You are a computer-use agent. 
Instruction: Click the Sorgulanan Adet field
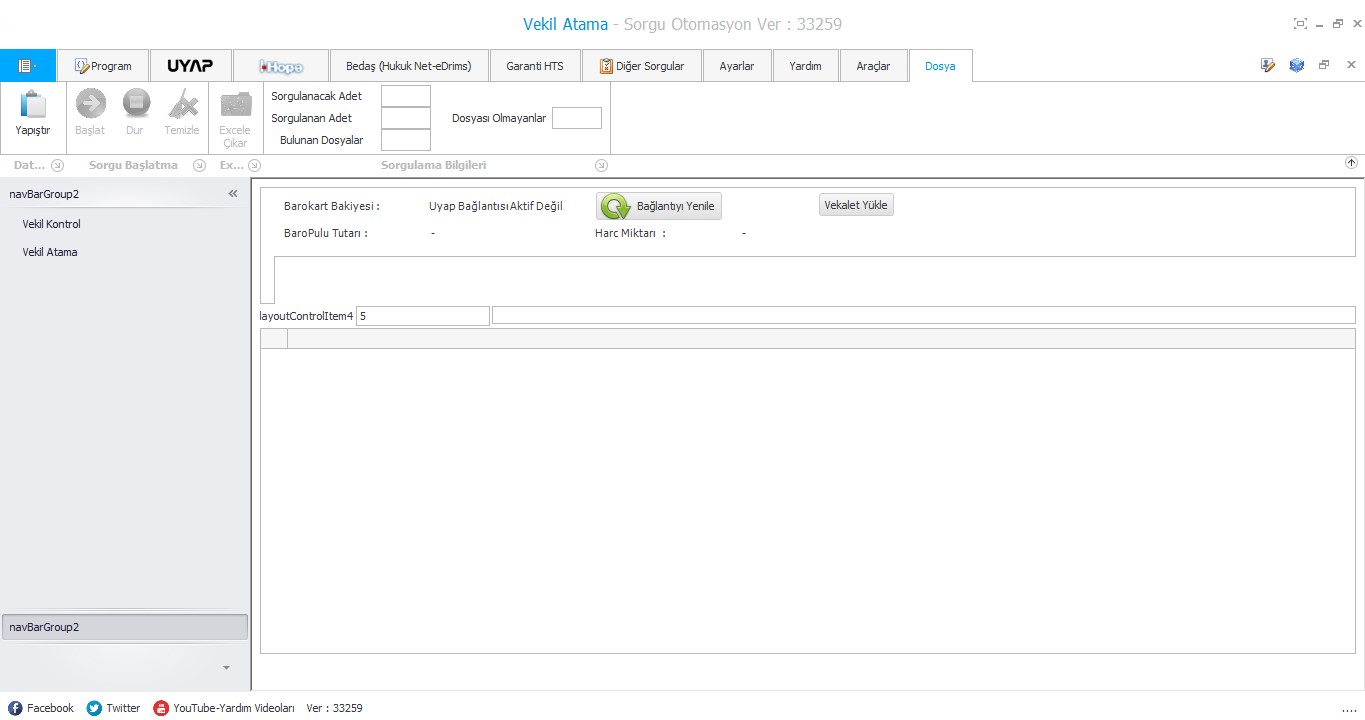[406, 118]
